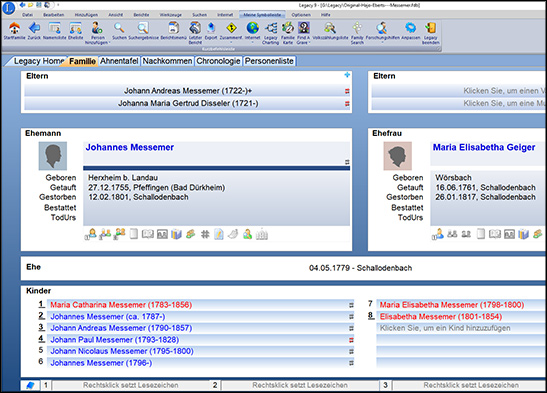Open the Namensliste toolbar icon
This screenshot has height=393, width=547.
tap(54, 28)
